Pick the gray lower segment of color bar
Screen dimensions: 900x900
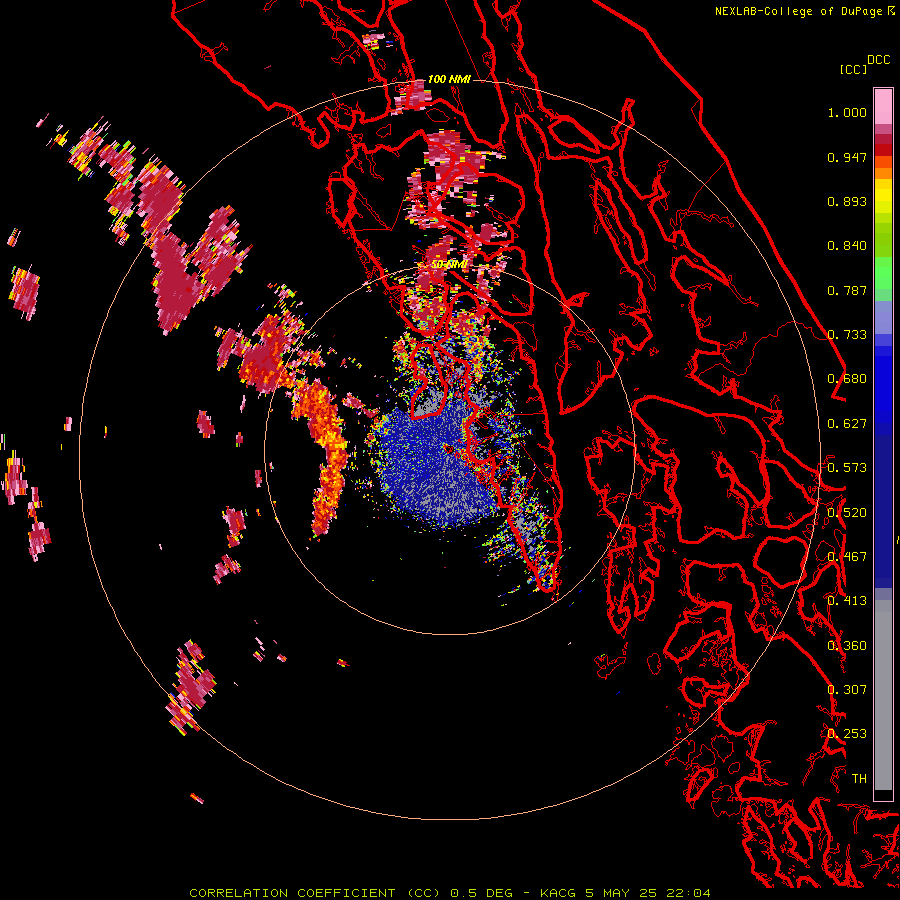883,695
